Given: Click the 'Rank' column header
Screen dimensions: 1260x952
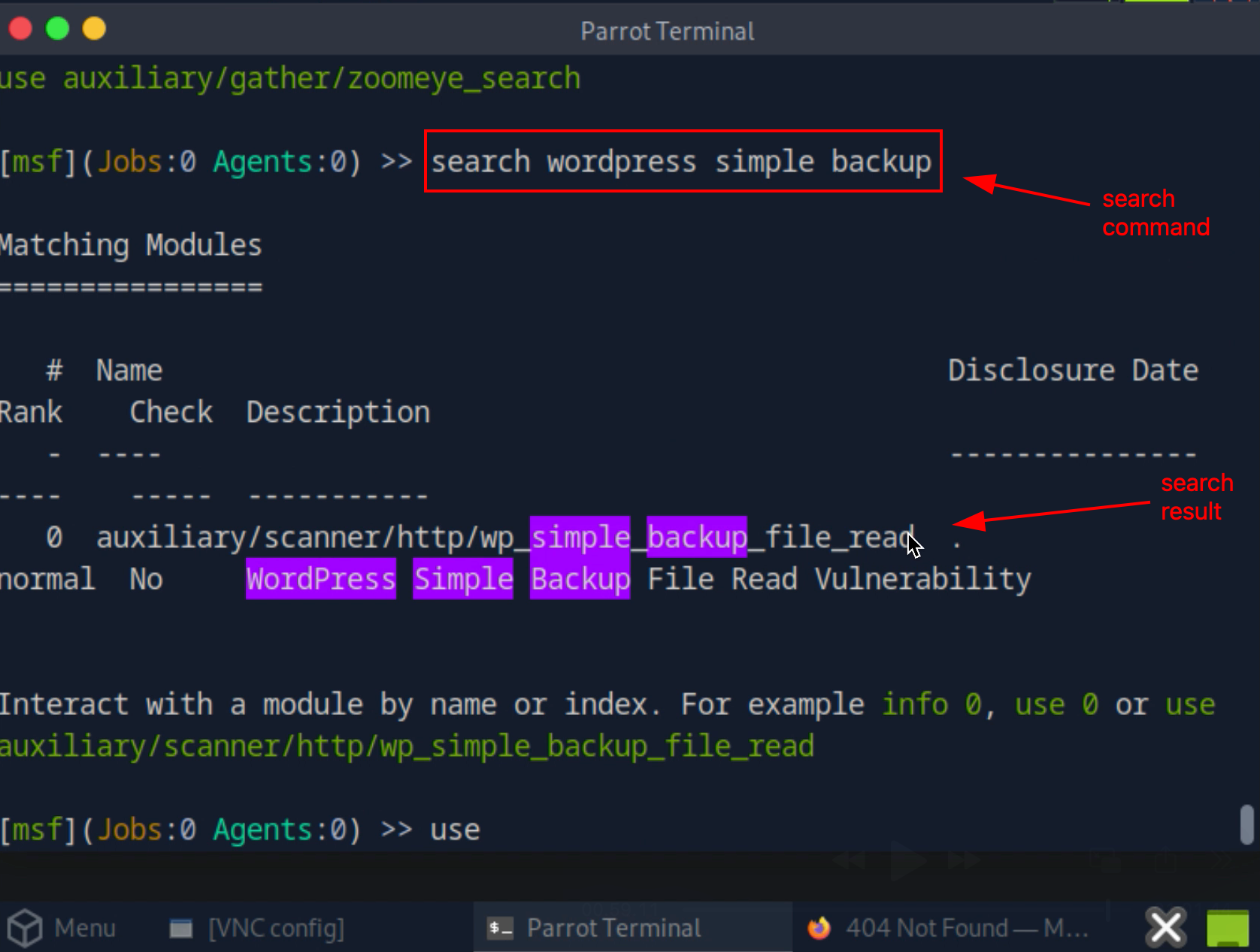Looking at the screenshot, I should point(31,412).
